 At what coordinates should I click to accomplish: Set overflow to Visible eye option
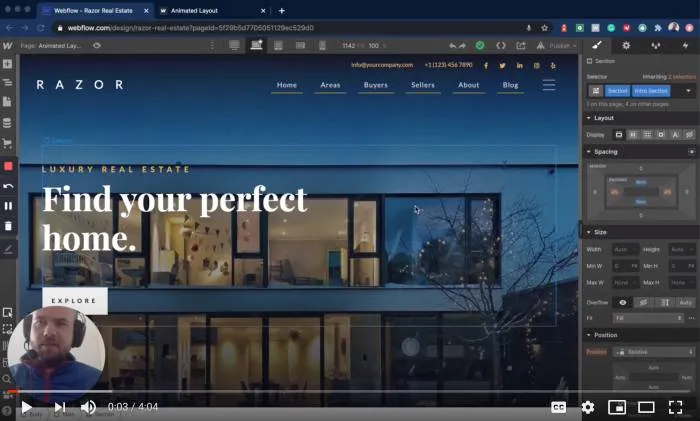(x=622, y=303)
